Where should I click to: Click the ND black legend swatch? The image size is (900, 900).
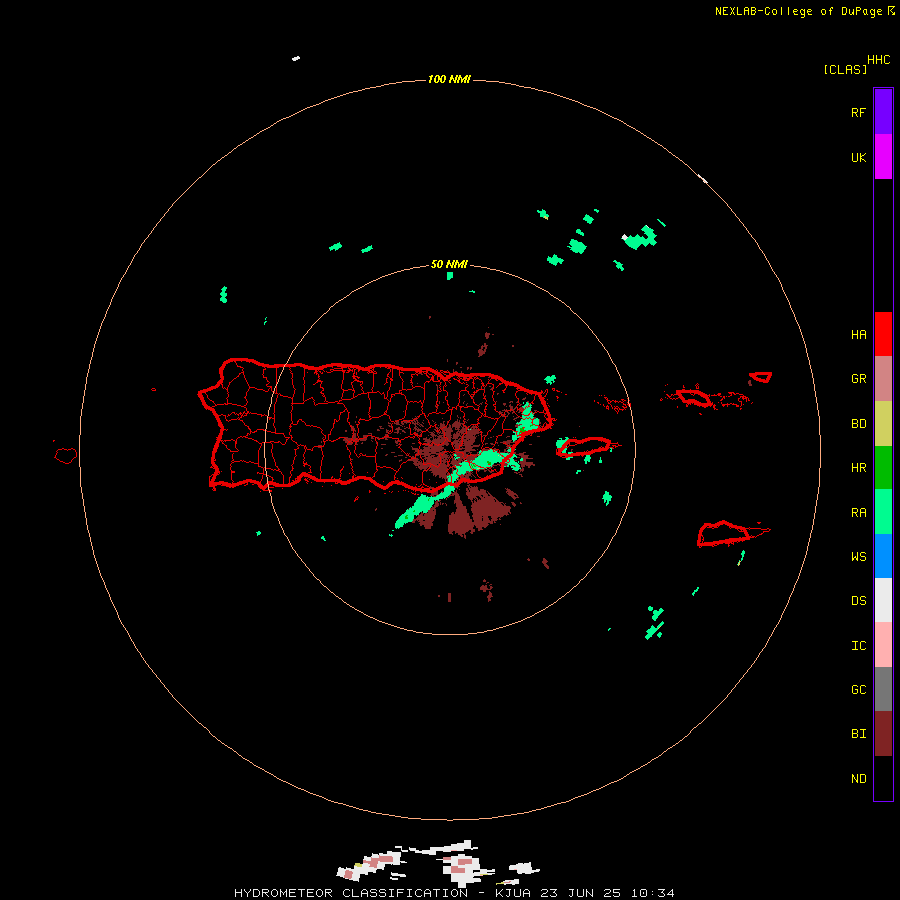click(x=883, y=778)
